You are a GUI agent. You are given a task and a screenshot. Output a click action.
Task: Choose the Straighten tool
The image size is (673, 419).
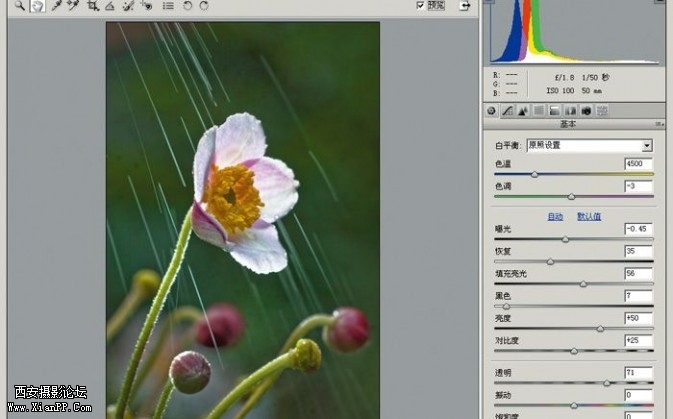pos(110,6)
